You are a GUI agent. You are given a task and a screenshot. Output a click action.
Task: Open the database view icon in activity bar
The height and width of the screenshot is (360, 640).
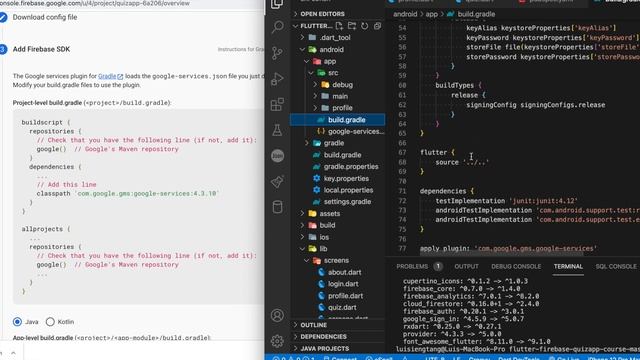[277, 207]
